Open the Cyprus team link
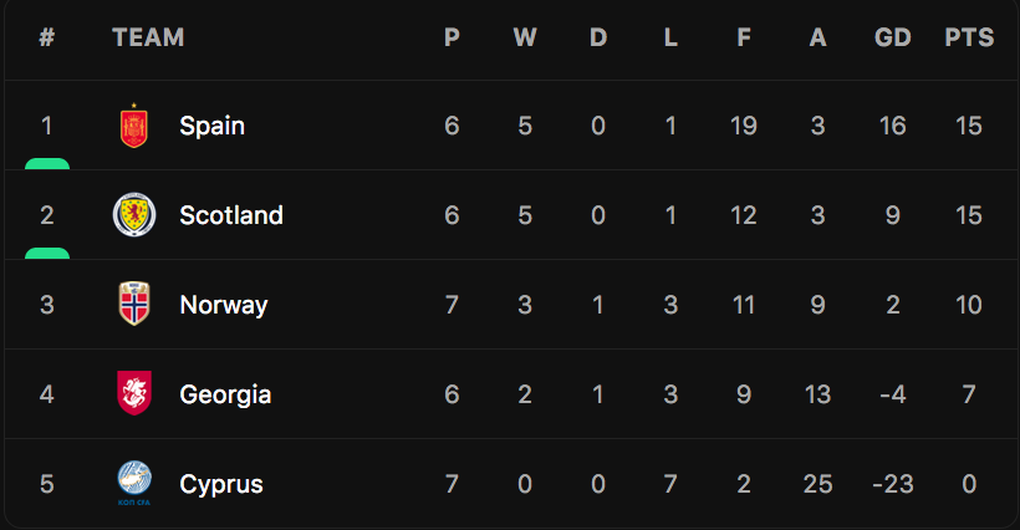1020x530 pixels. pos(221,484)
